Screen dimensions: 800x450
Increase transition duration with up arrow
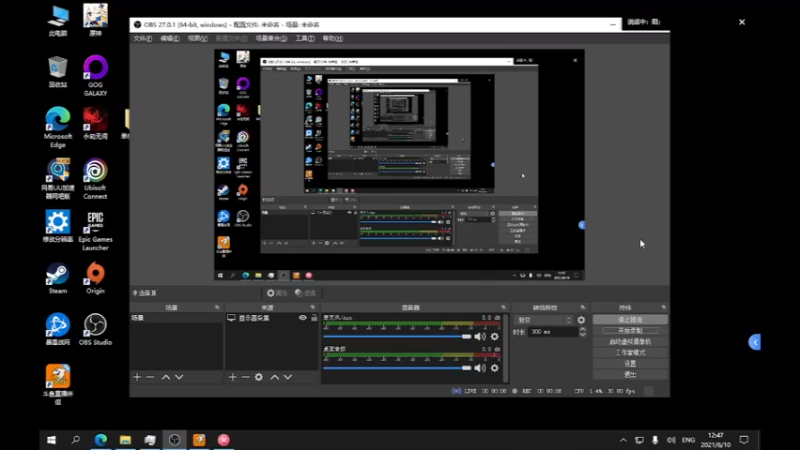point(583,329)
